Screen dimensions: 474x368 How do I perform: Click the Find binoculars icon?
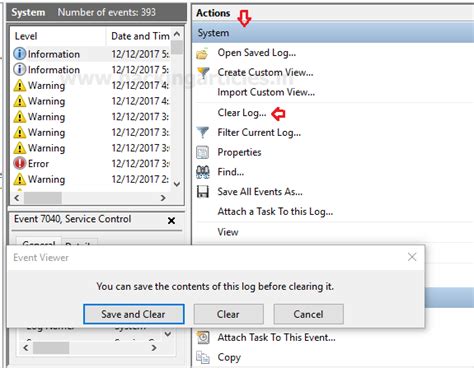click(x=203, y=172)
